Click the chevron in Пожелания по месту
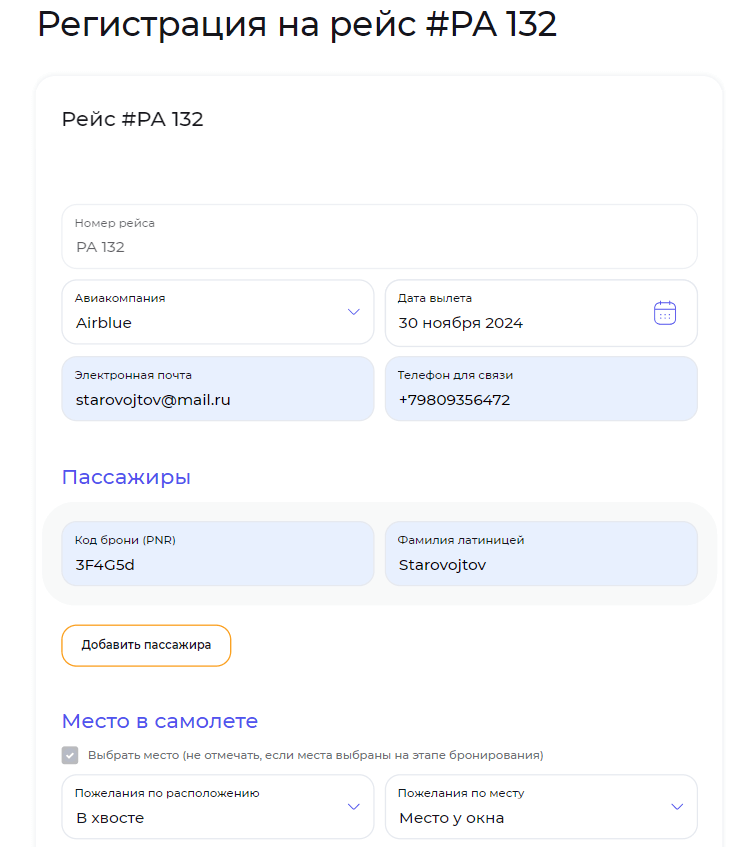Screen dimensions: 751x847 click(x=677, y=806)
